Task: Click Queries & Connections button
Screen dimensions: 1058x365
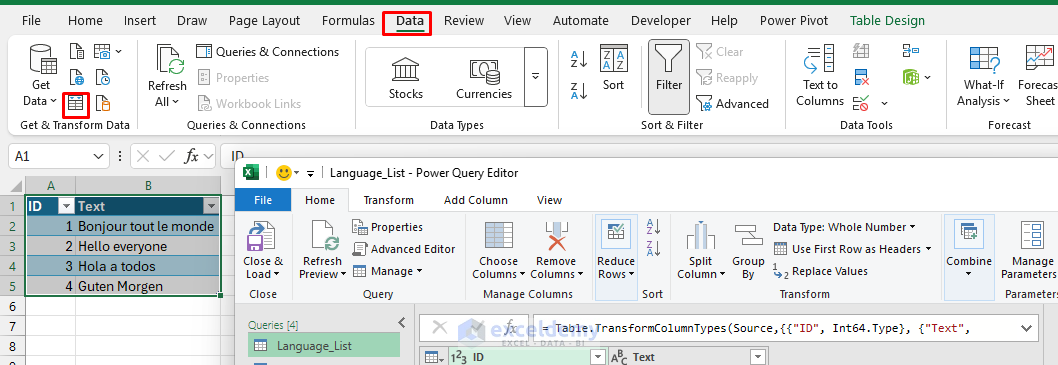Action: click(268, 52)
